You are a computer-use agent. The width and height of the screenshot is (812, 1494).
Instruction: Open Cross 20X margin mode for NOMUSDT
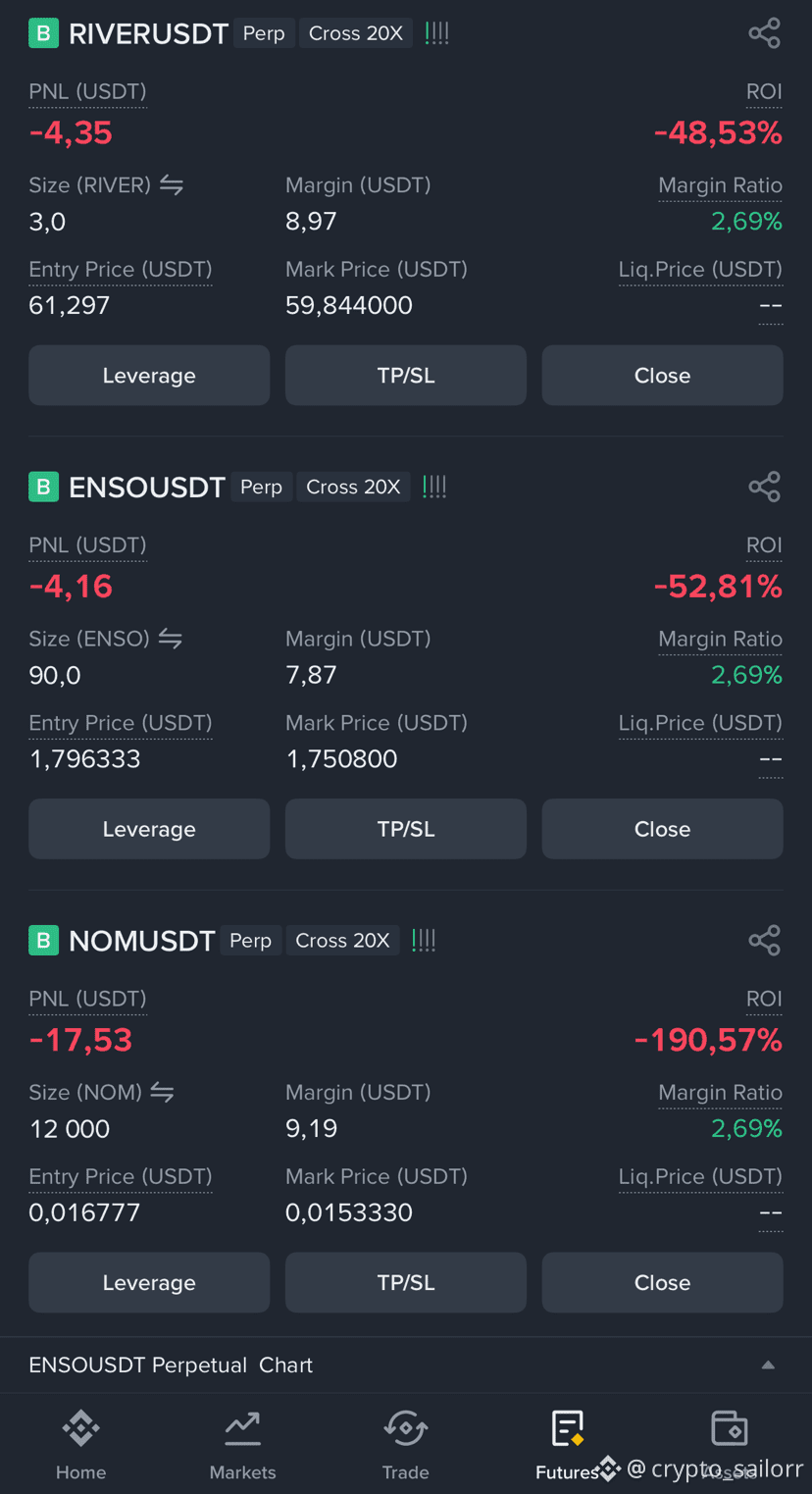[342, 940]
